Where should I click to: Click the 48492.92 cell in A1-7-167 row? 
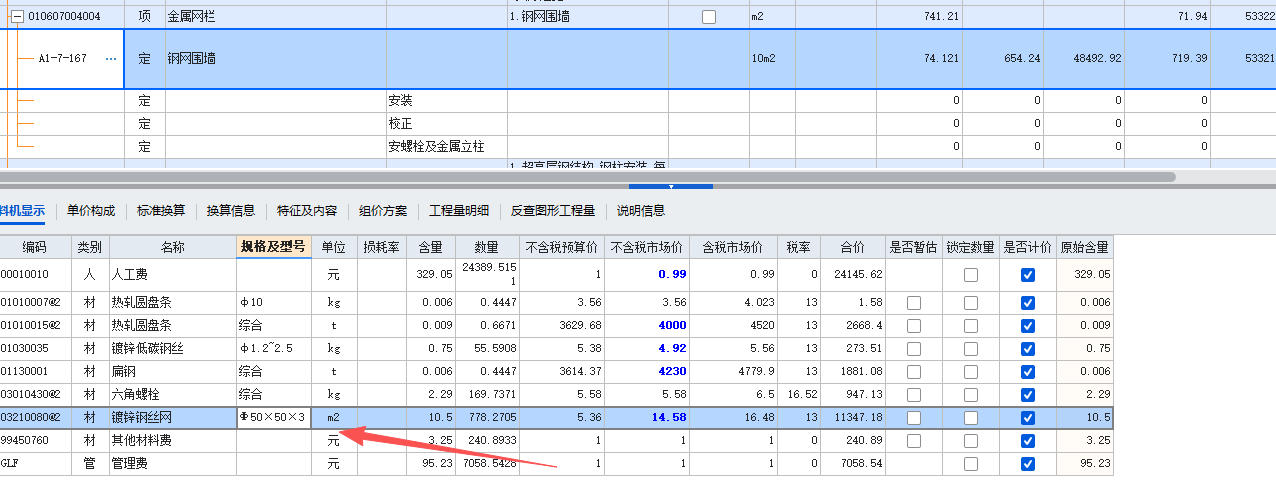tap(1086, 59)
